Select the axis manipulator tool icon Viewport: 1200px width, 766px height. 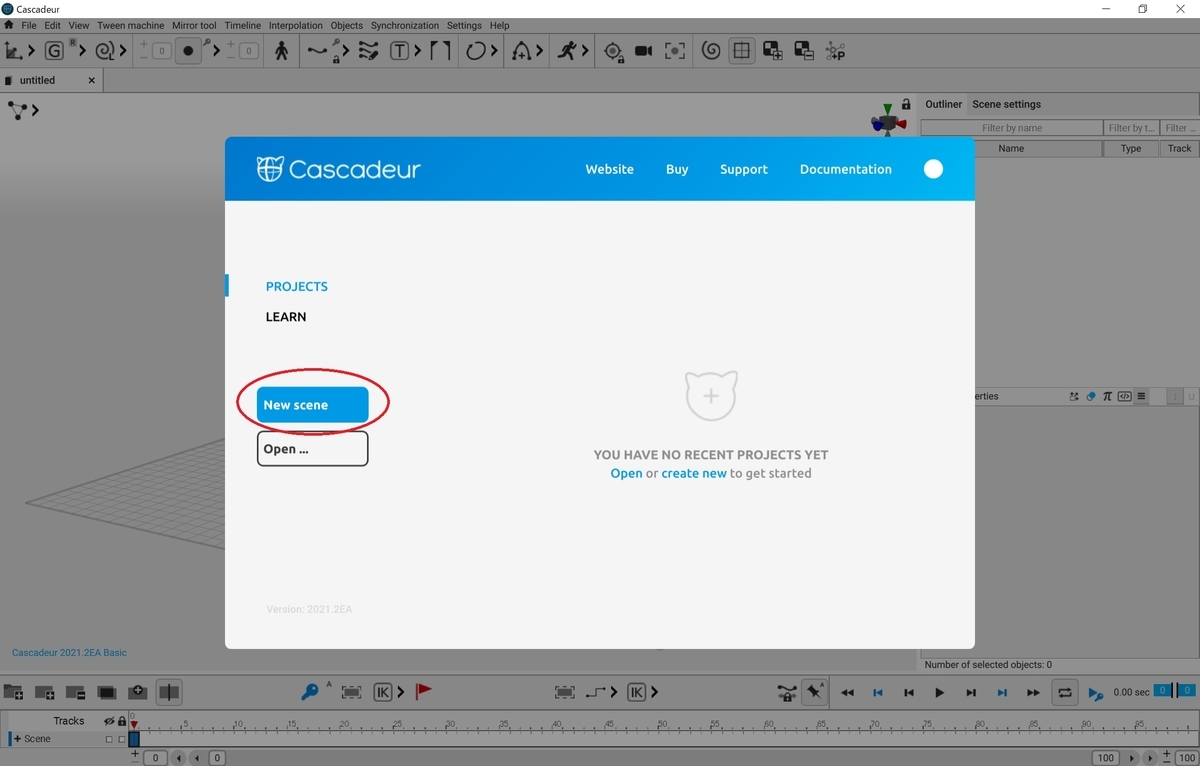(x=14, y=50)
